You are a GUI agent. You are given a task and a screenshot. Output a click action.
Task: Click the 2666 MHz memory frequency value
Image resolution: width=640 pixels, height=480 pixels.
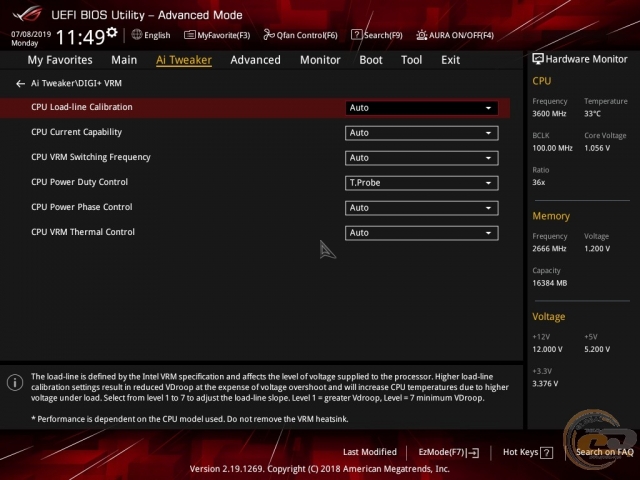coord(549,249)
